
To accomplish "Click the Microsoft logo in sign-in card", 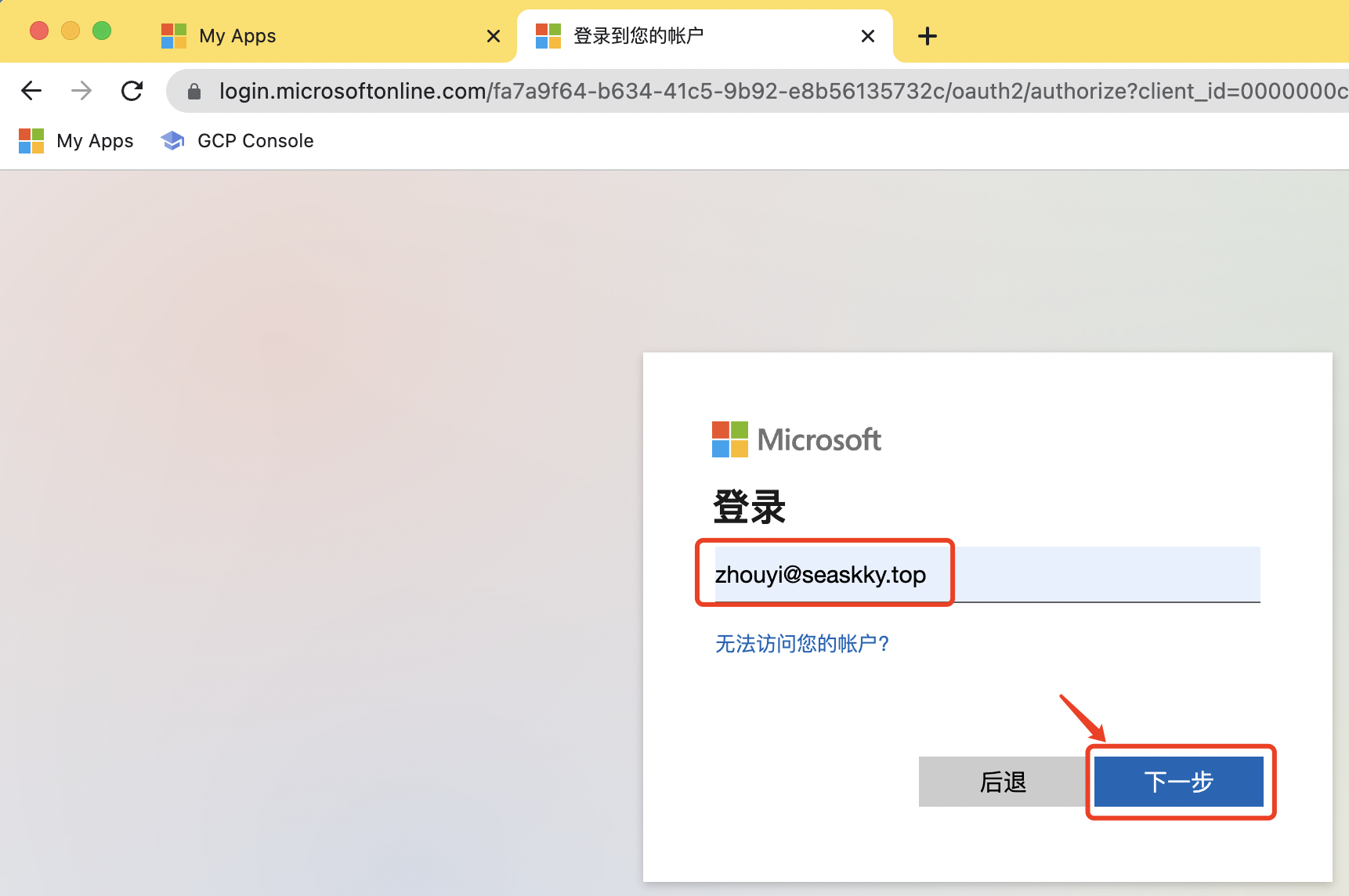I will [x=797, y=439].
